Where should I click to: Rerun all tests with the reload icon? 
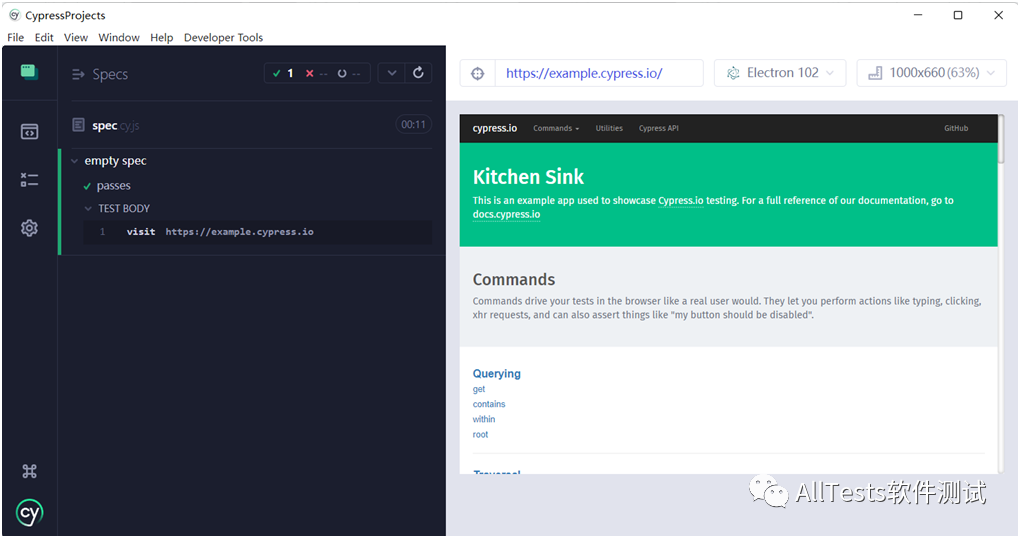418,73
